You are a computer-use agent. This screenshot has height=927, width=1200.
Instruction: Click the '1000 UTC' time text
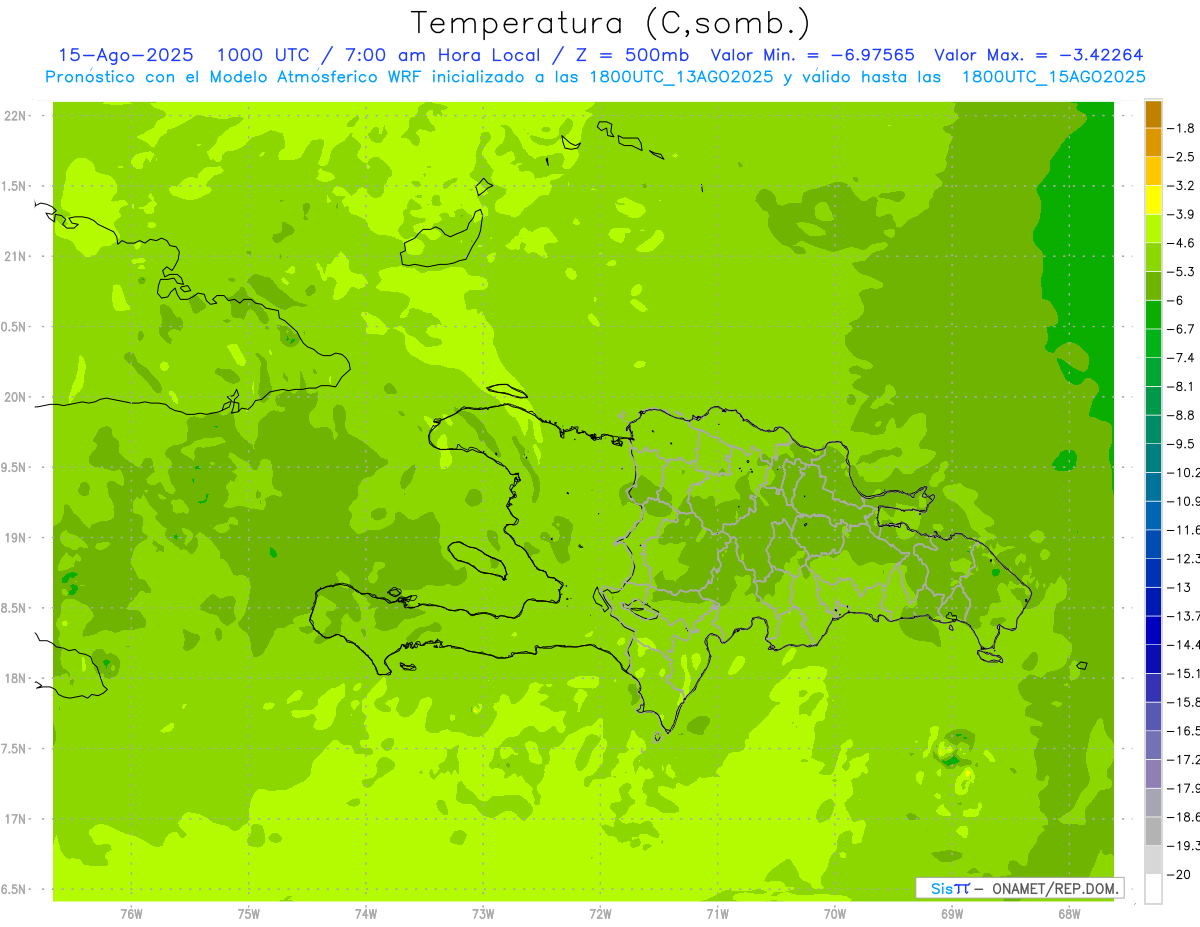pyautogui.click(x=263, y=55)
